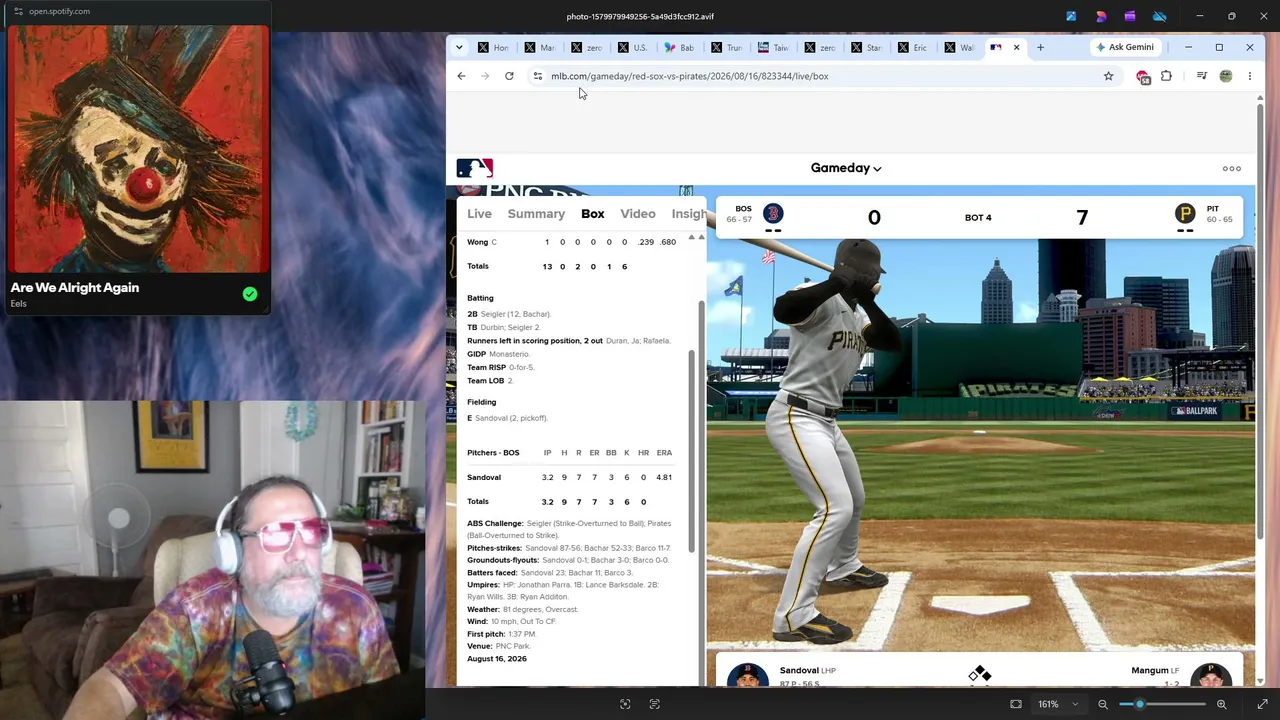This screenshot has height=720, width=1280.
Task: Open the Photos edit image tool
Action: 1071,16
